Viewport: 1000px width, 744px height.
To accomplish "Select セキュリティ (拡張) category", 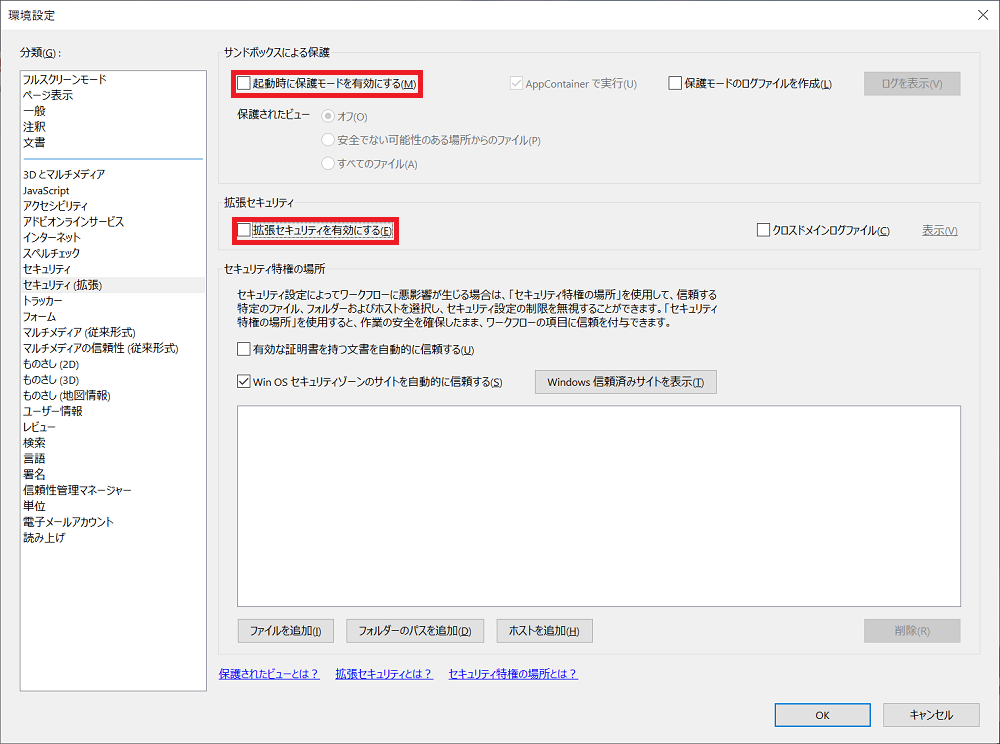I will pyautogui.click(x=62, y=285).
